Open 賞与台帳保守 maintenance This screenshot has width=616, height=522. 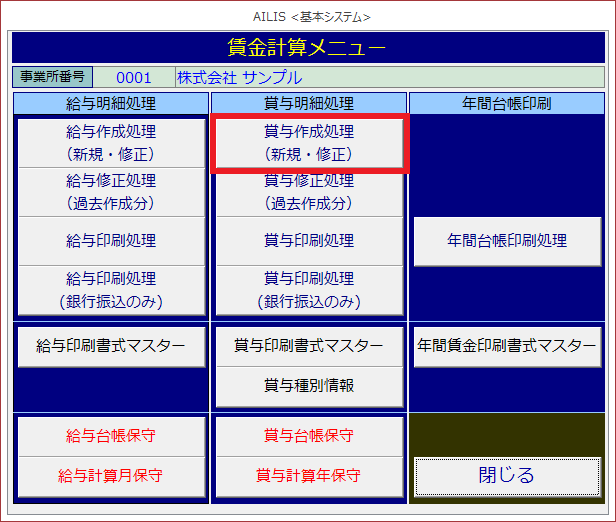point(308,436)
